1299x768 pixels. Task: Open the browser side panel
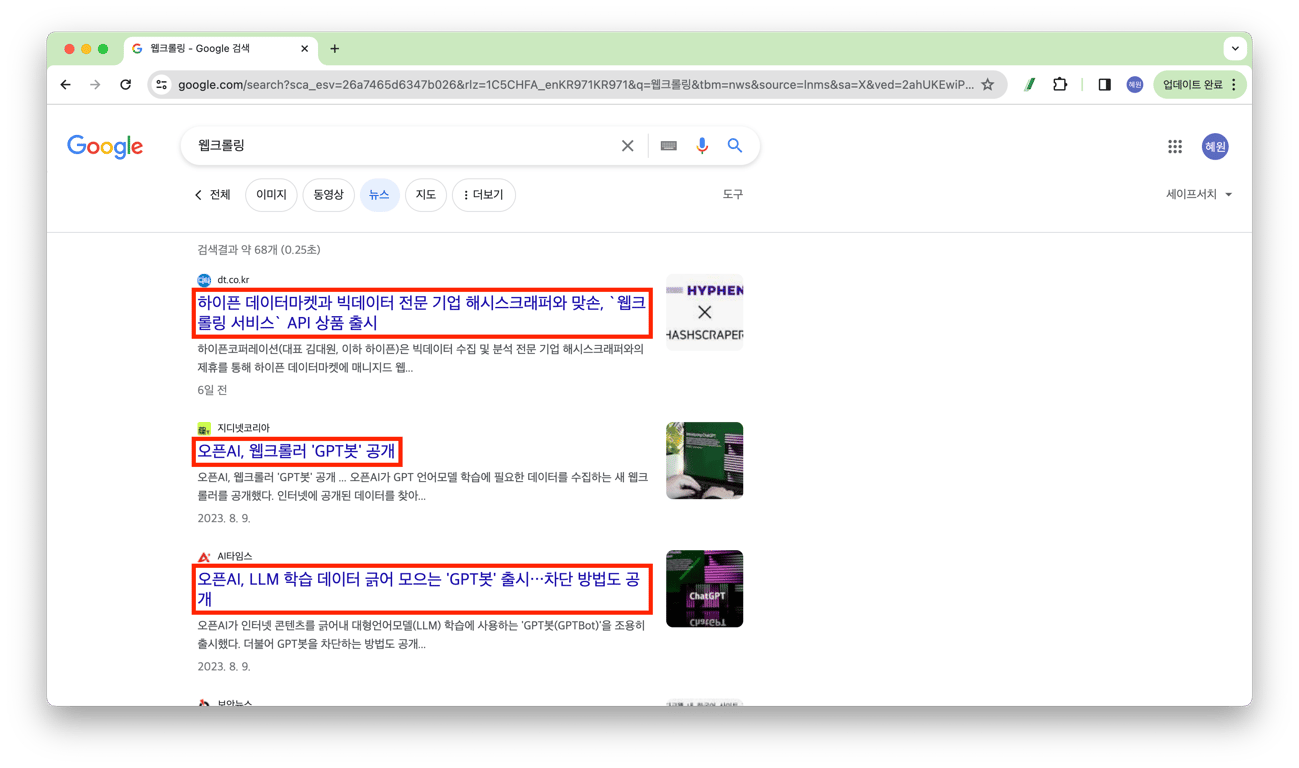(x=1104, y=85)
